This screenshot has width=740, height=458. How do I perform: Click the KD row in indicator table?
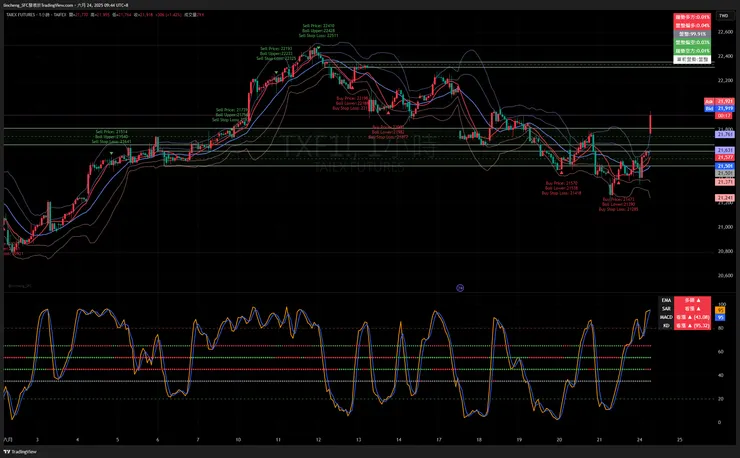pyautogui.click(x=684, y=326)
